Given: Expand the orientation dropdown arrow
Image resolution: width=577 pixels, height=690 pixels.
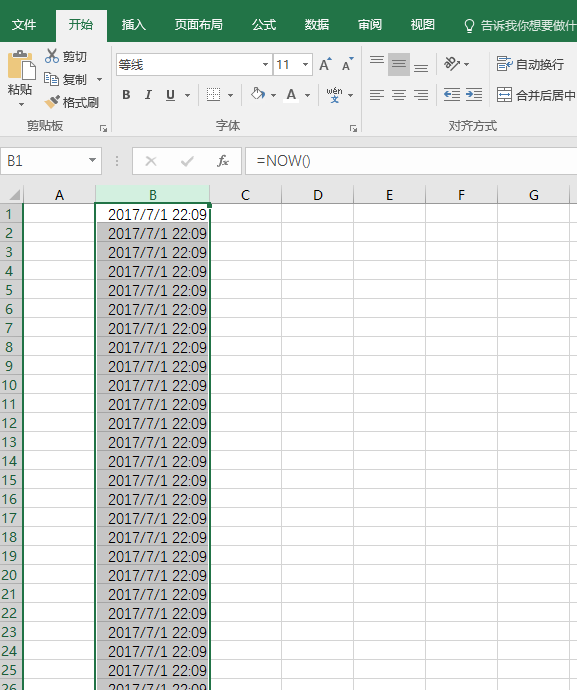Looking at the screenshot, I should point(467,65).
